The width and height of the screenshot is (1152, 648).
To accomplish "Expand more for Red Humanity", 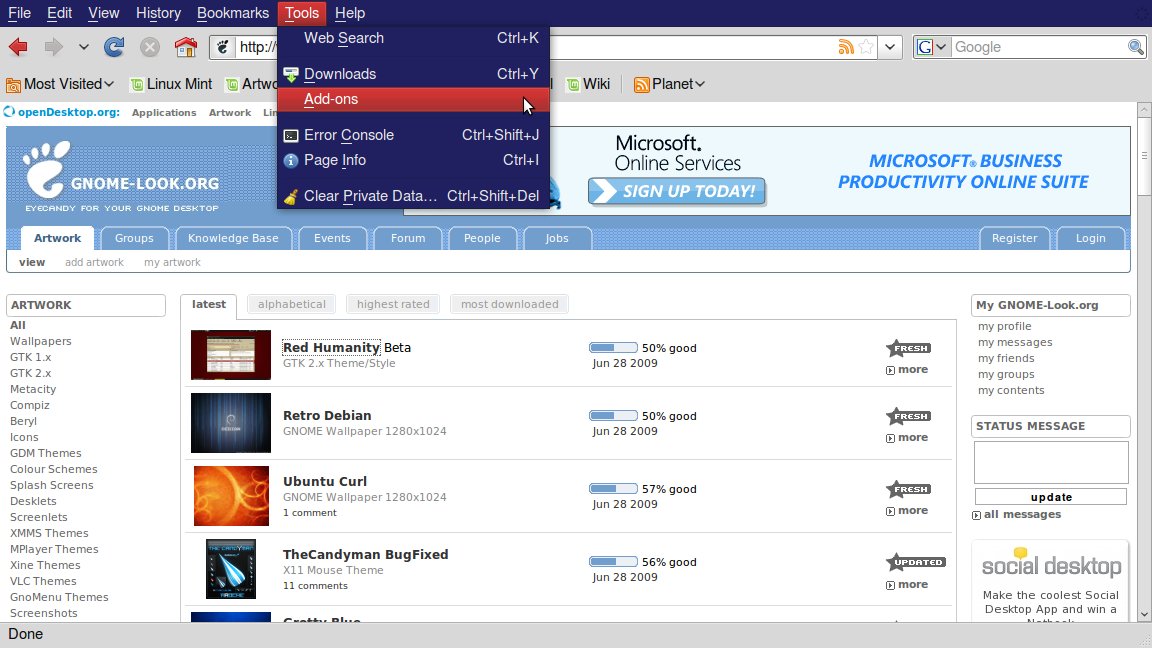I will (907, 370).
